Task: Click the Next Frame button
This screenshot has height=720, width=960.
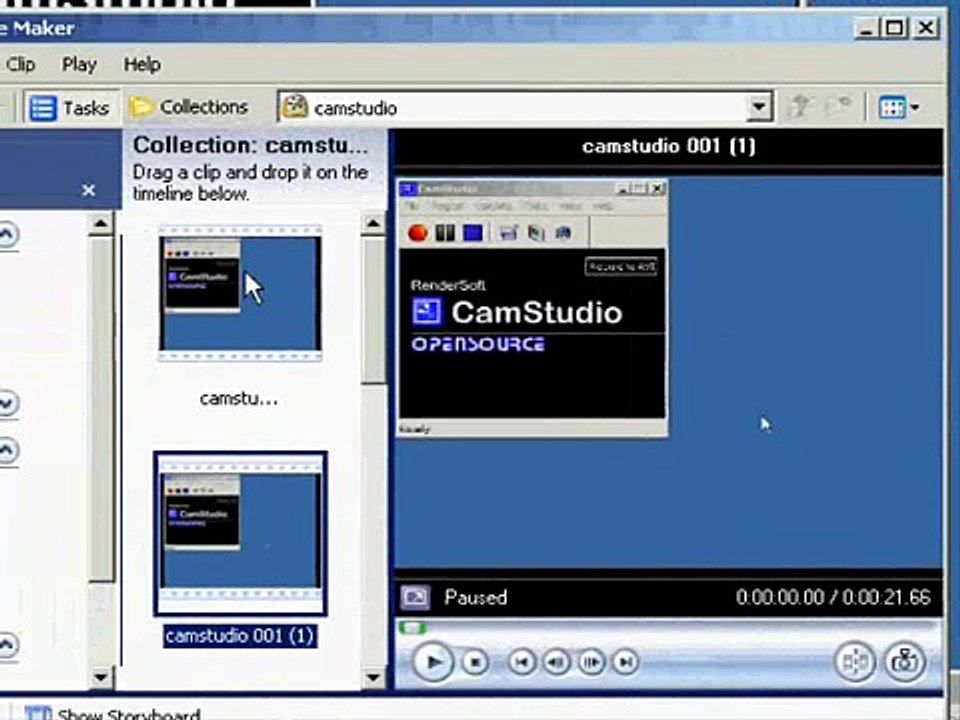Action: [x=591, y=662]
